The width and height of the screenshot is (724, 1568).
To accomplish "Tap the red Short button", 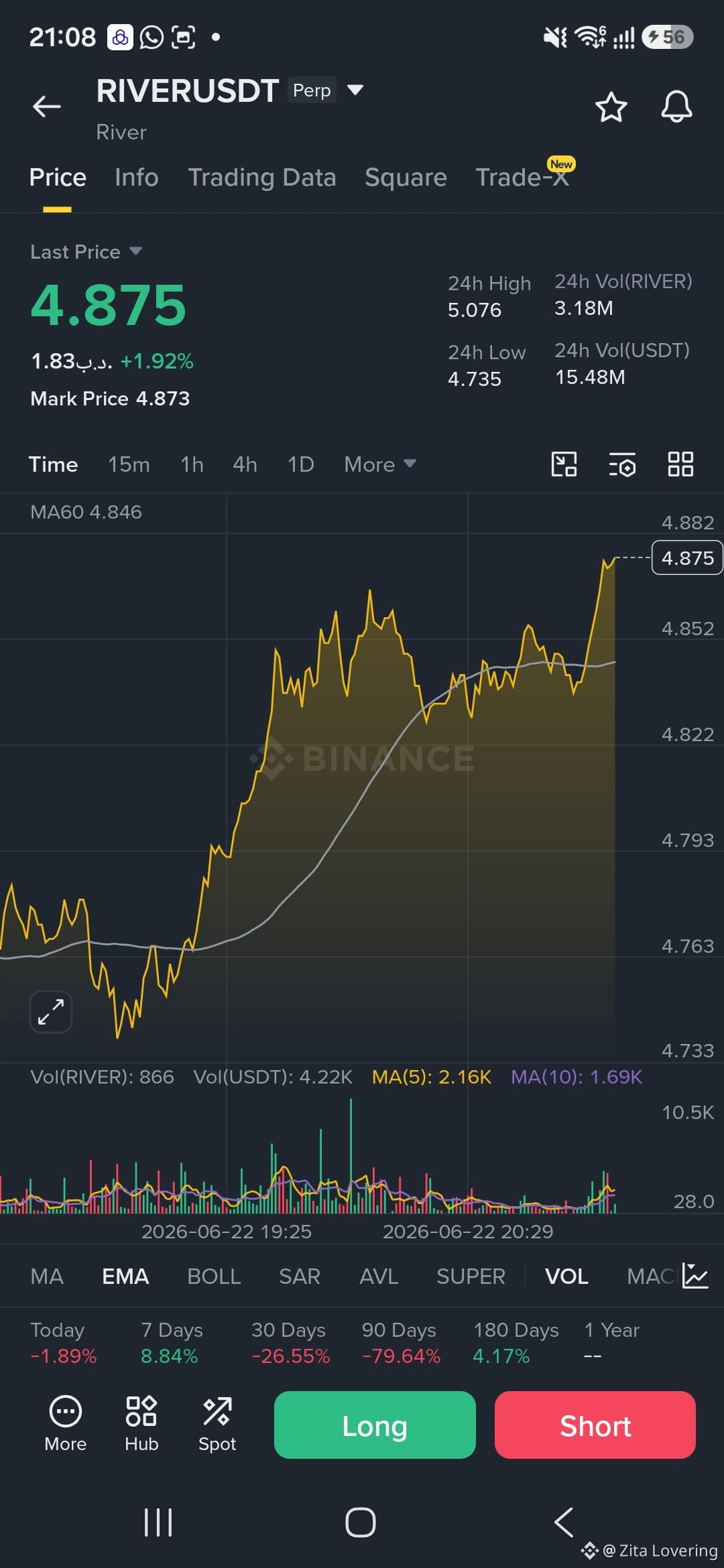I will click(595, 1425).
